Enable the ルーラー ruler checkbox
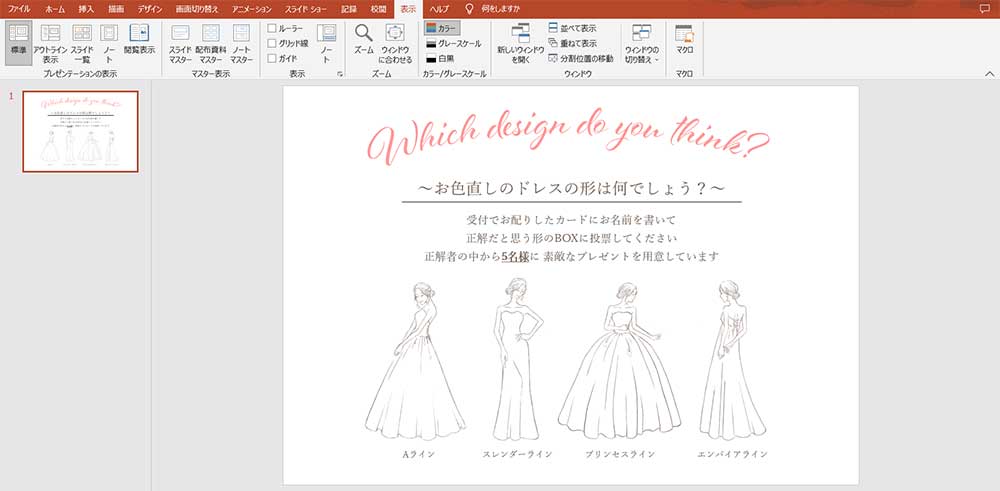1000x491 pixels. 273,28
